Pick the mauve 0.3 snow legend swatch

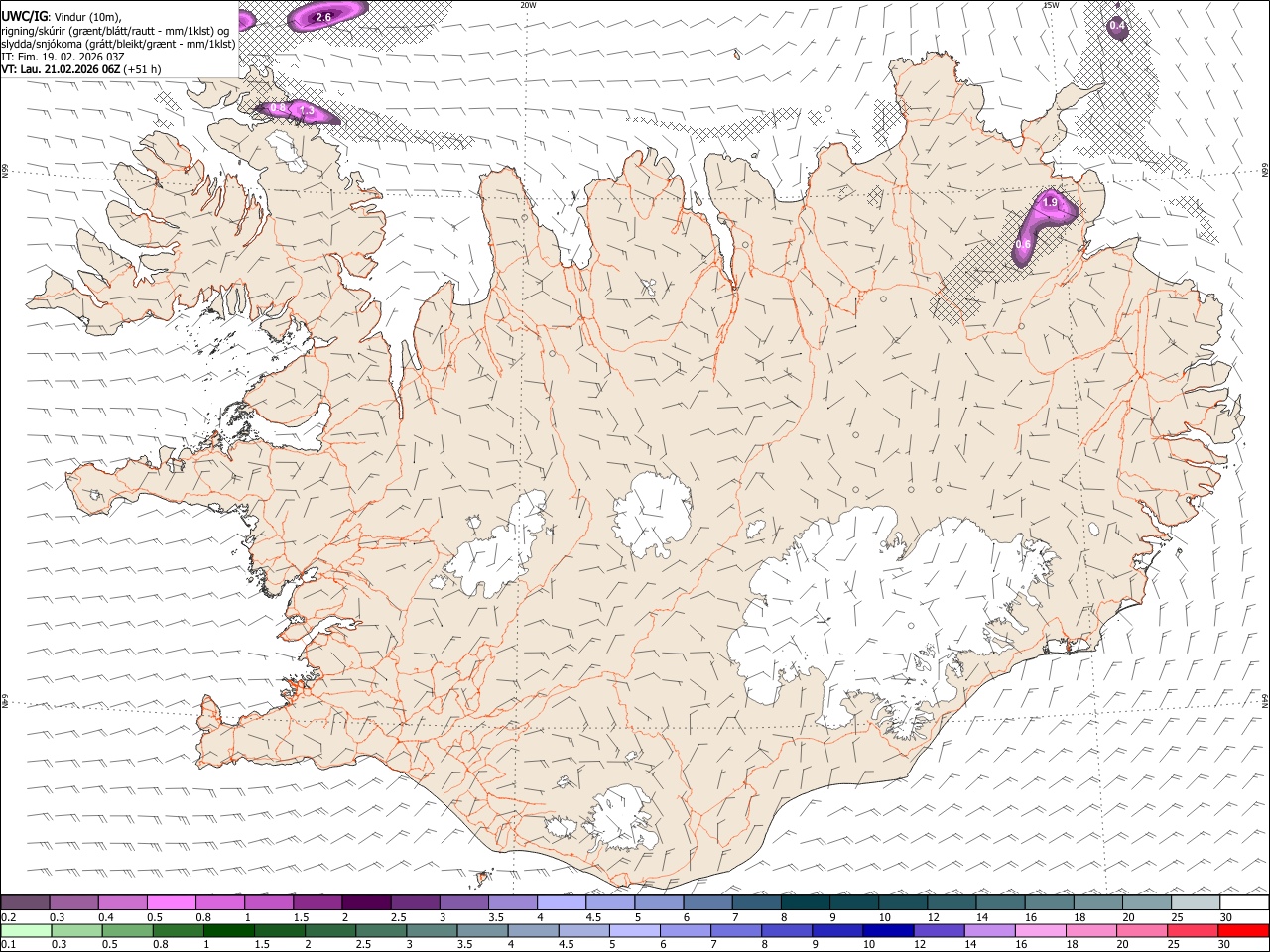[x=73, y=903]
